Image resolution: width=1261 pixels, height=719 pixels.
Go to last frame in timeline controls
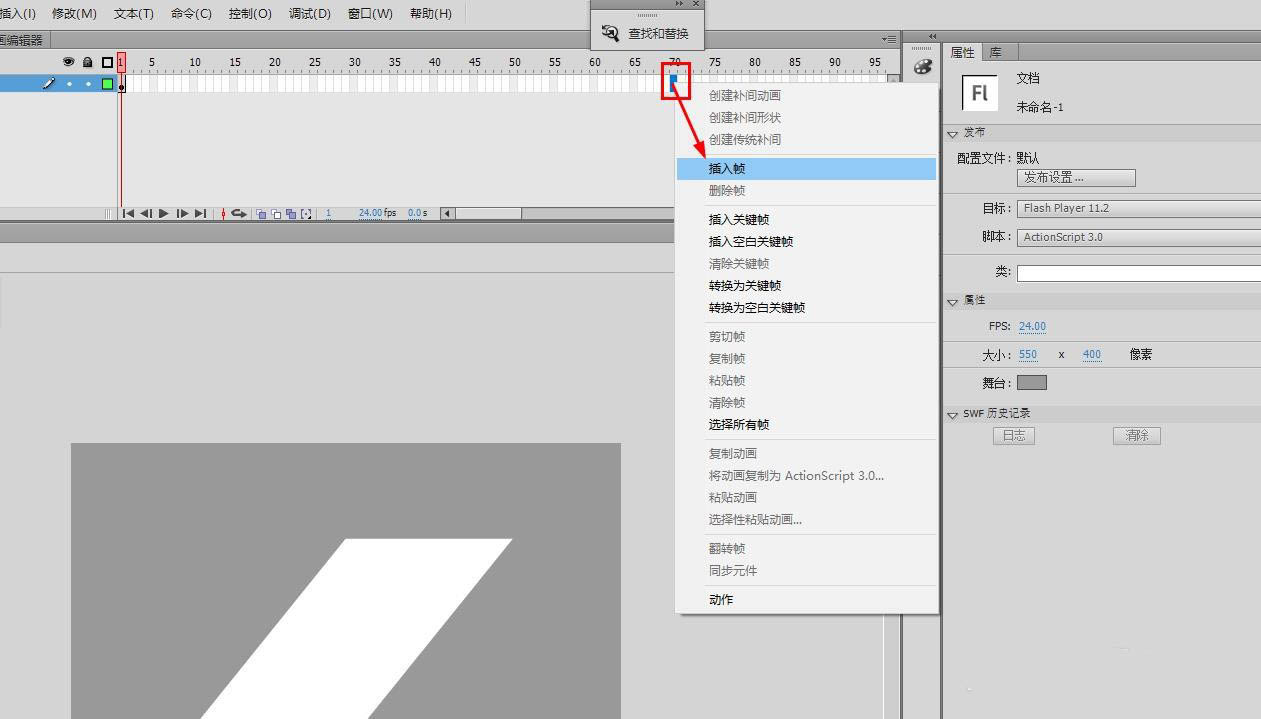(200, 213)
